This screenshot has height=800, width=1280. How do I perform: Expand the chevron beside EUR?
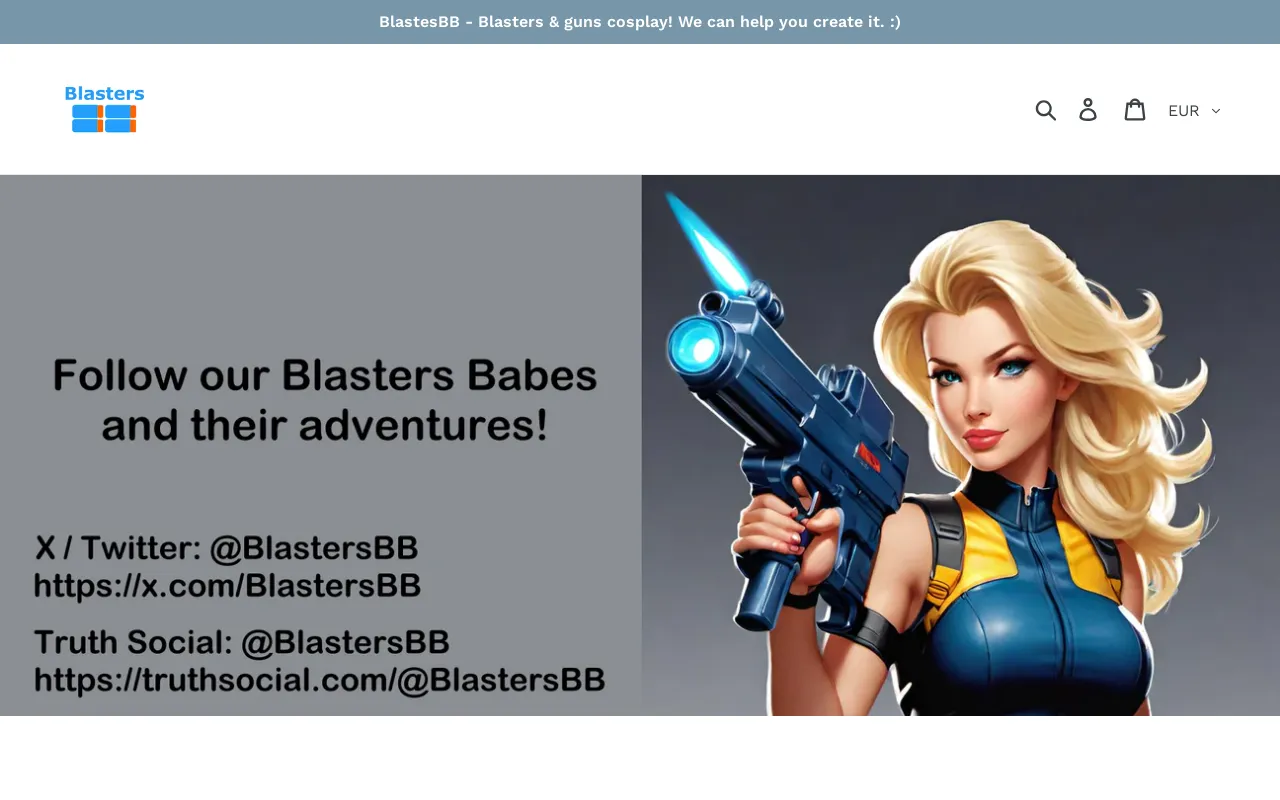(1216, 111)
